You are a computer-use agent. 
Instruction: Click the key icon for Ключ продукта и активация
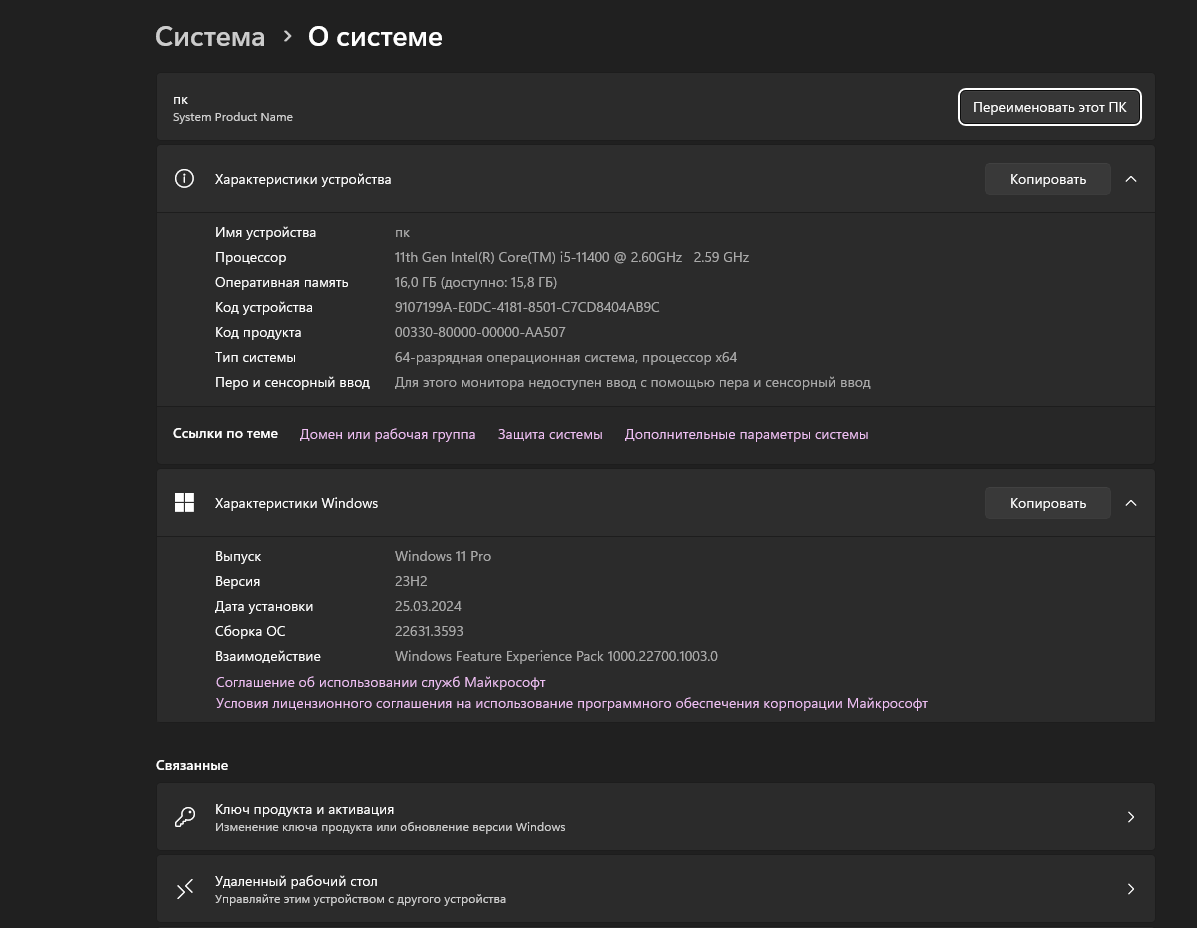click(185, 817)
